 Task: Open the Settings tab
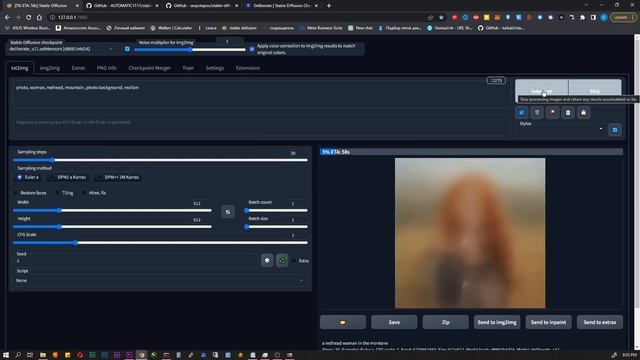pyautogui.click(x=215, y=68)
